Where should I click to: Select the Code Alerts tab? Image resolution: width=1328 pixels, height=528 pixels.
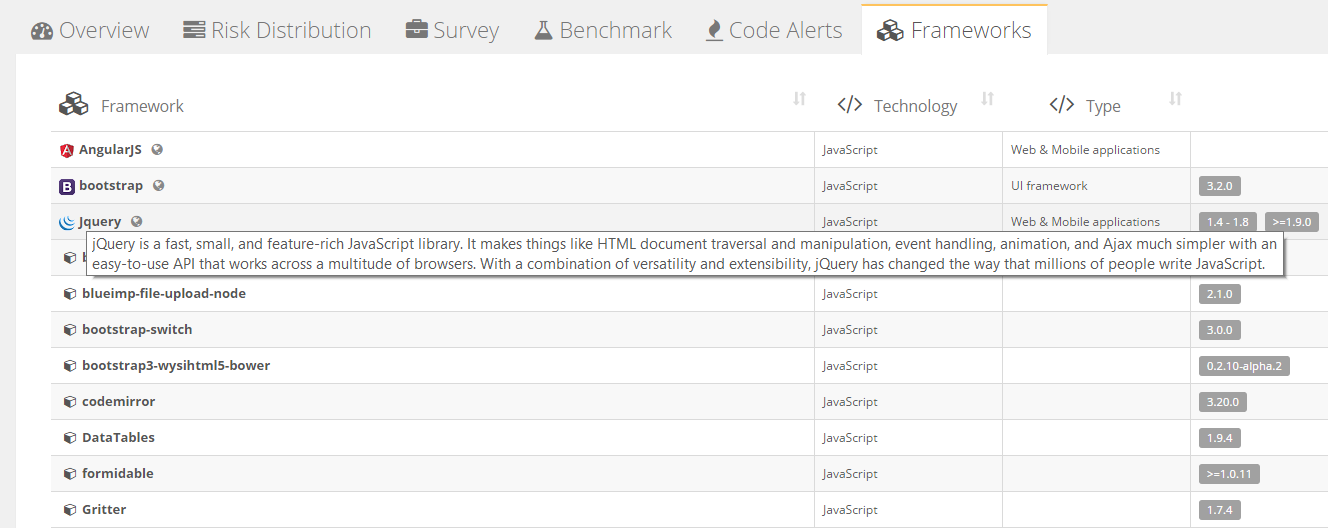click(x=774, y=30)
